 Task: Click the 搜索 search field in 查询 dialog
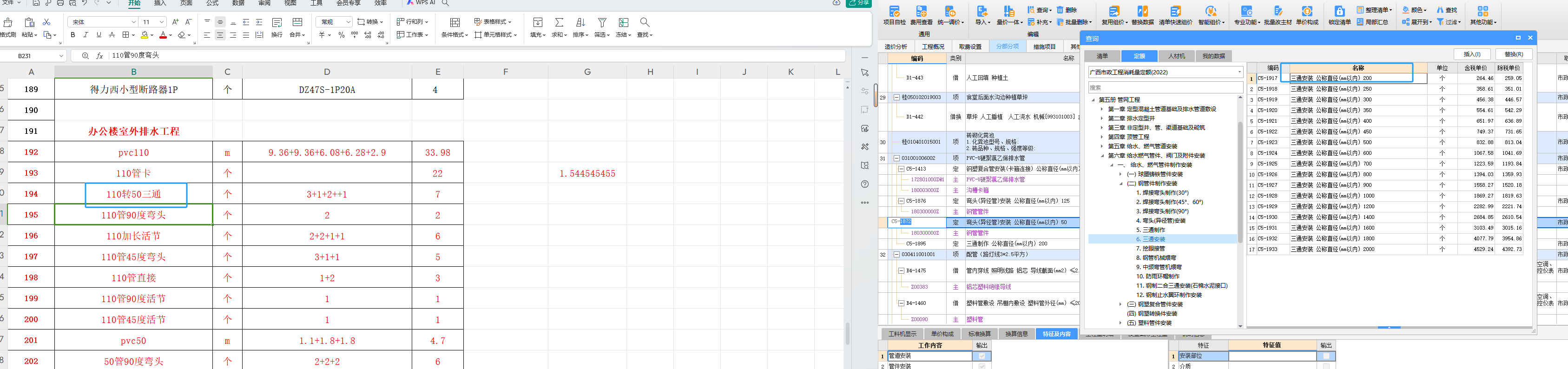click(x=1166, y=88)
